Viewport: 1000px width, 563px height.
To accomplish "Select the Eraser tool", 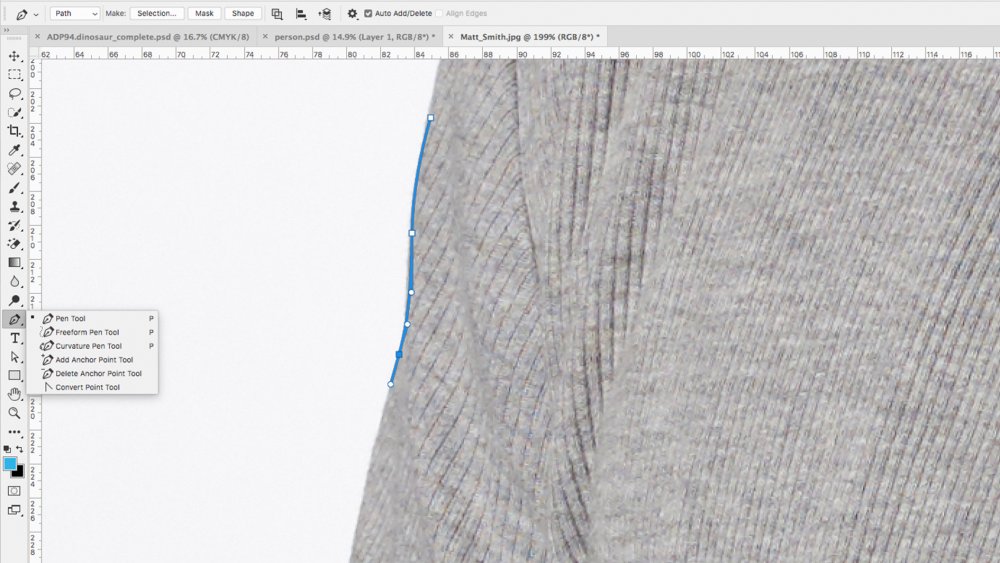I will 14,244.
